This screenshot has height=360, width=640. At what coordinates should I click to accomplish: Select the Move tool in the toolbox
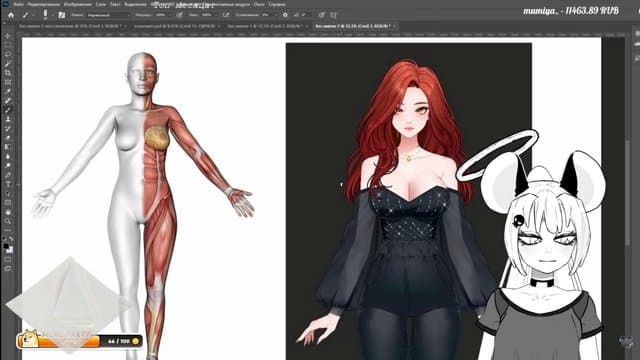tap(8, 36)
